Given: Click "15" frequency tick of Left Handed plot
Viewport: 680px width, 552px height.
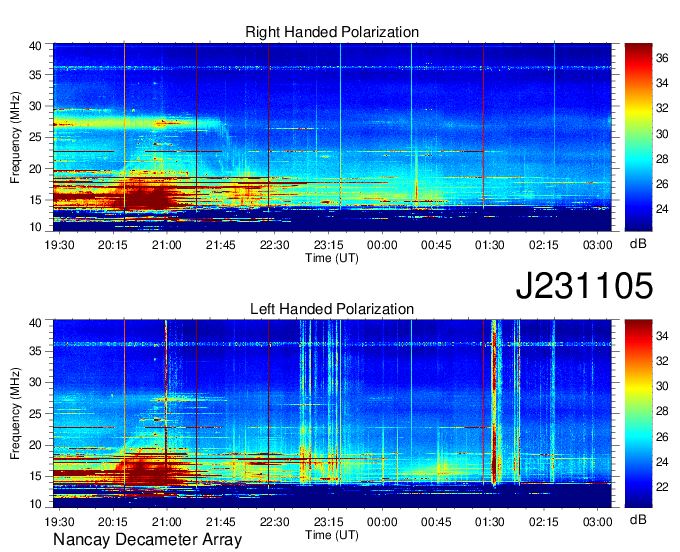Looking at the screenshot, I should coord(36,476).
